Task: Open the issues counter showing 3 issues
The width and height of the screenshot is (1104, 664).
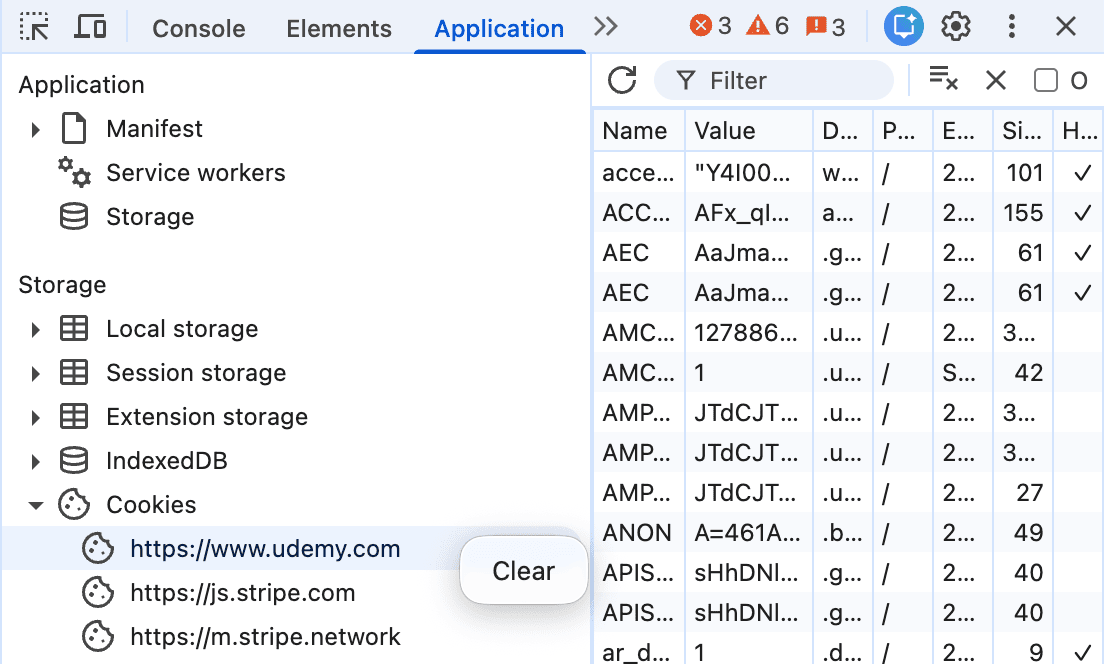Action: 825,27
